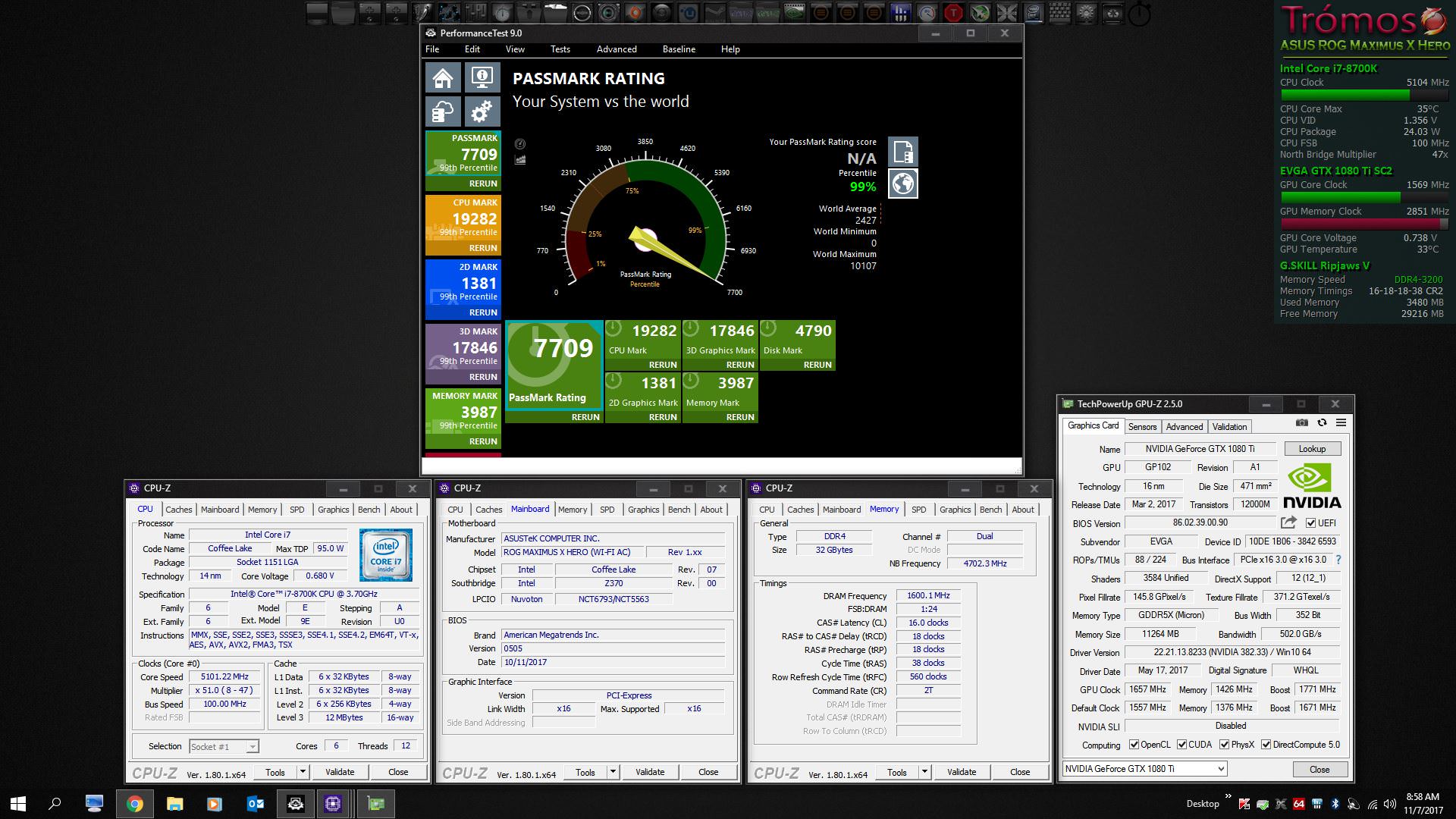Image resolution: width=1456 pixels, height=819 pixels.
Task: Click the Intel Core i7 logo in CPU-Z
Action: (386, 555)
